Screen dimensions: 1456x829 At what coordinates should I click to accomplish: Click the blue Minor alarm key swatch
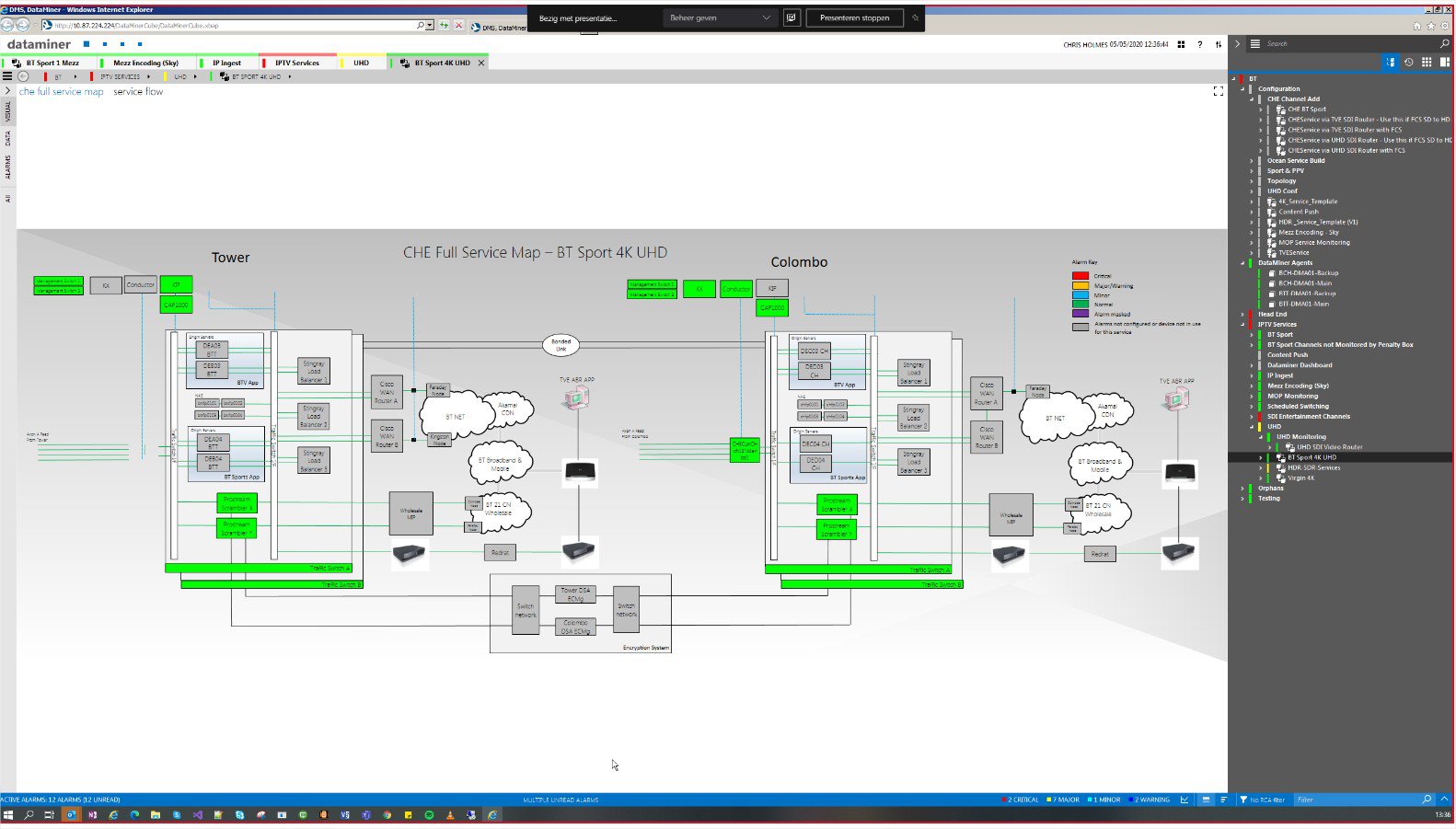(1080, 294)
